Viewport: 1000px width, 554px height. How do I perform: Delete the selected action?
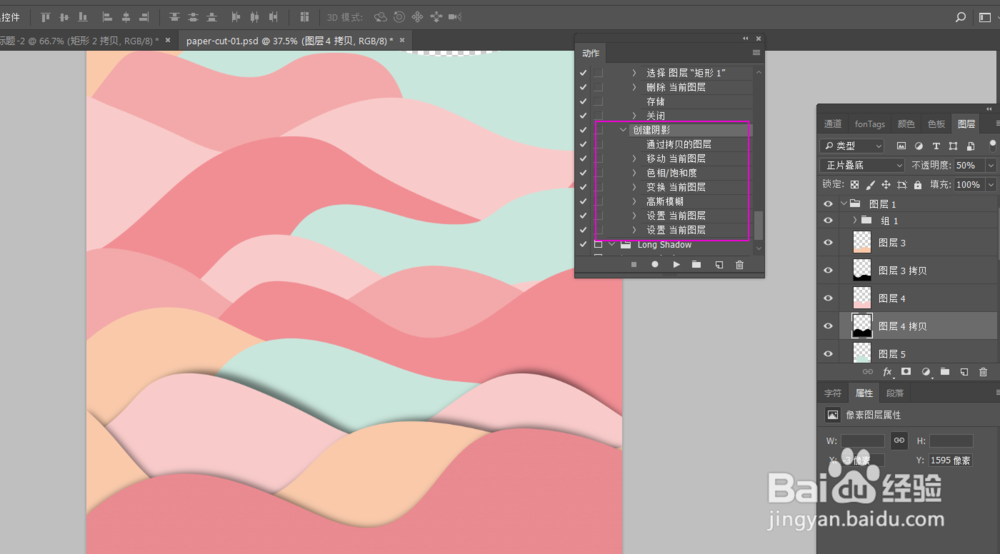point(740,265)
